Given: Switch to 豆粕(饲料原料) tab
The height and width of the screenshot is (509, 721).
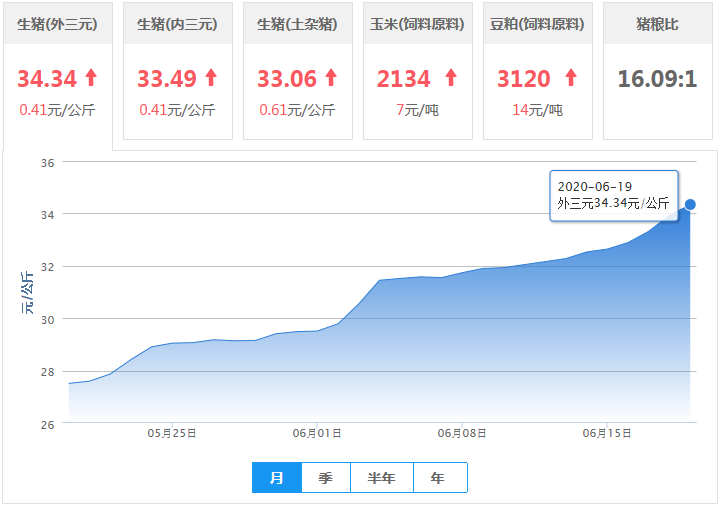Looking at the screenshot, I should click(x=538, y=23).
